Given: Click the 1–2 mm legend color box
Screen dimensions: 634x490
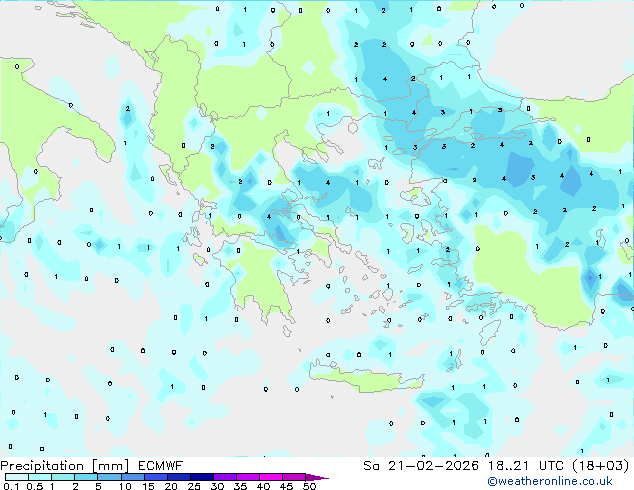Looking at the screenshot, I should (63, 477).
